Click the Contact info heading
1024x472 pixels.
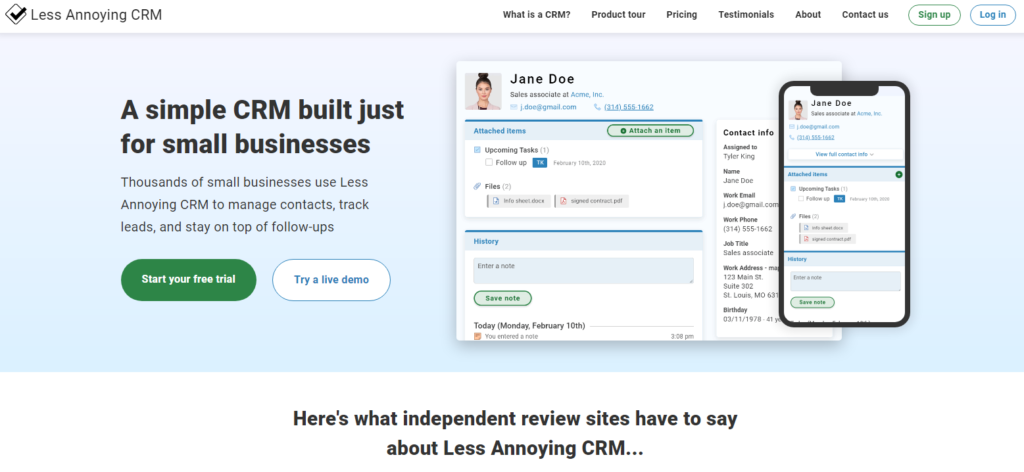tap(748, 133)
